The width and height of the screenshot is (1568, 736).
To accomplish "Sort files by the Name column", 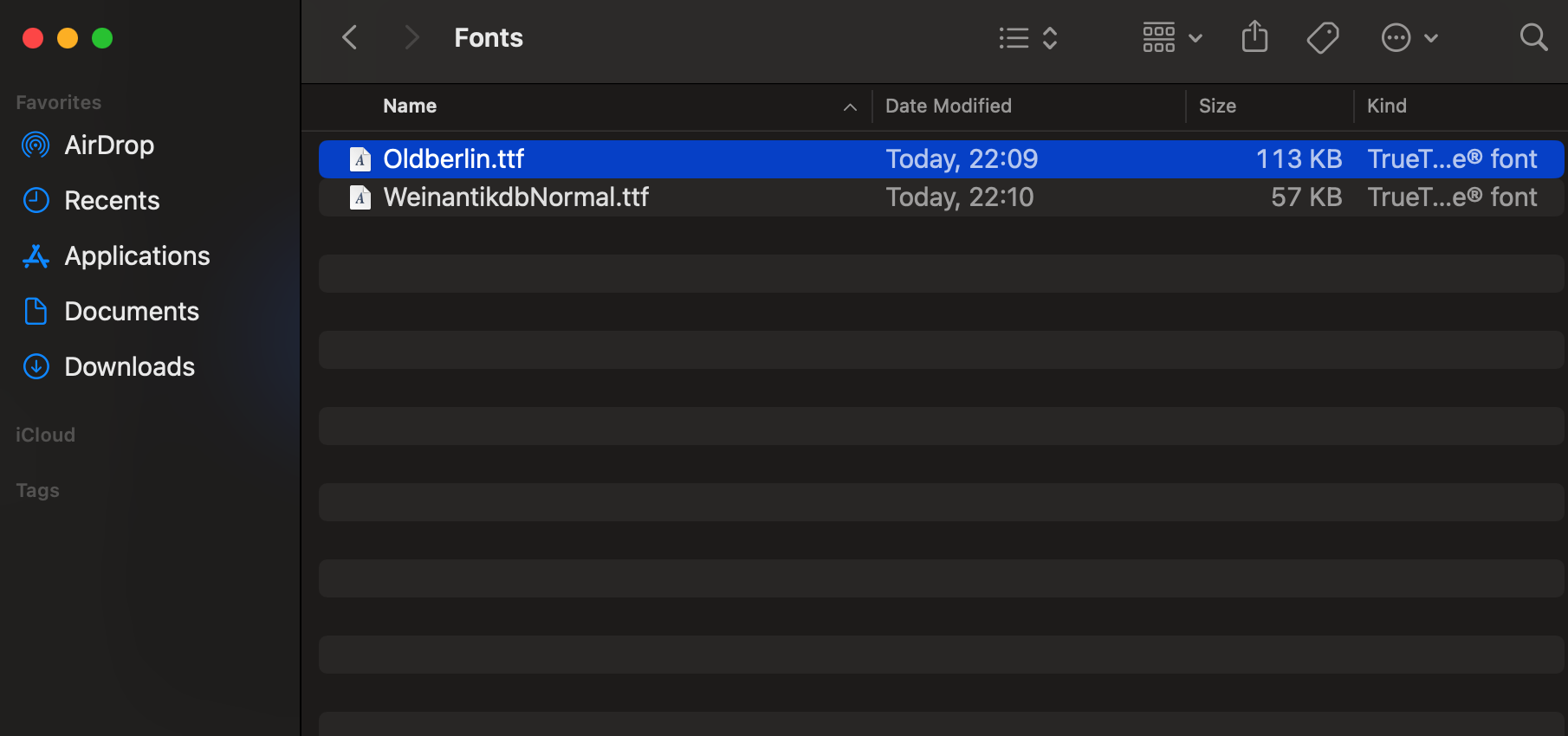I will pyautogui.click(x=411, y=106).
